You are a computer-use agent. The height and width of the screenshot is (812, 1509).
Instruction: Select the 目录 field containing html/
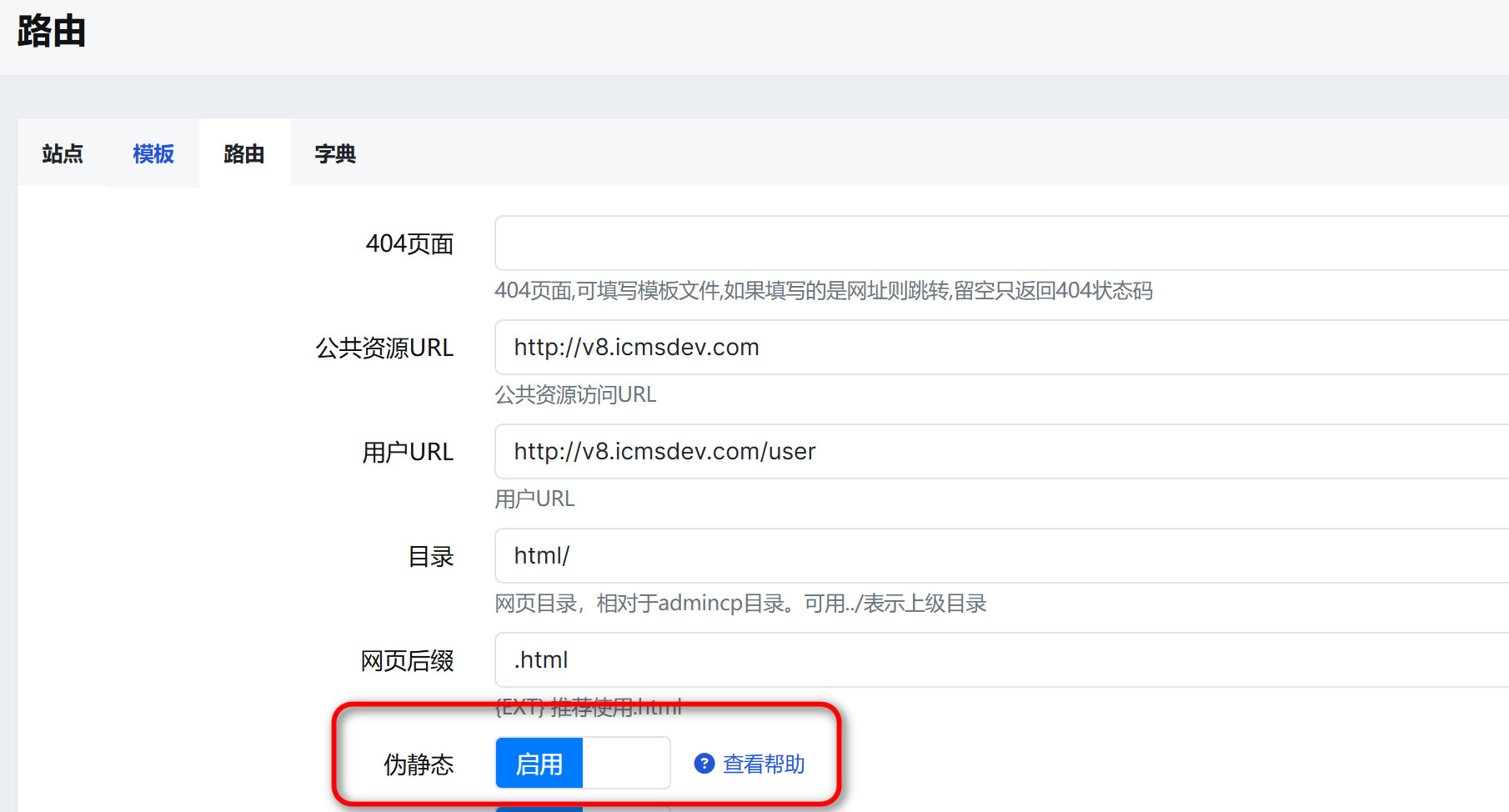pyautogui.click(x=1000, y=556)
